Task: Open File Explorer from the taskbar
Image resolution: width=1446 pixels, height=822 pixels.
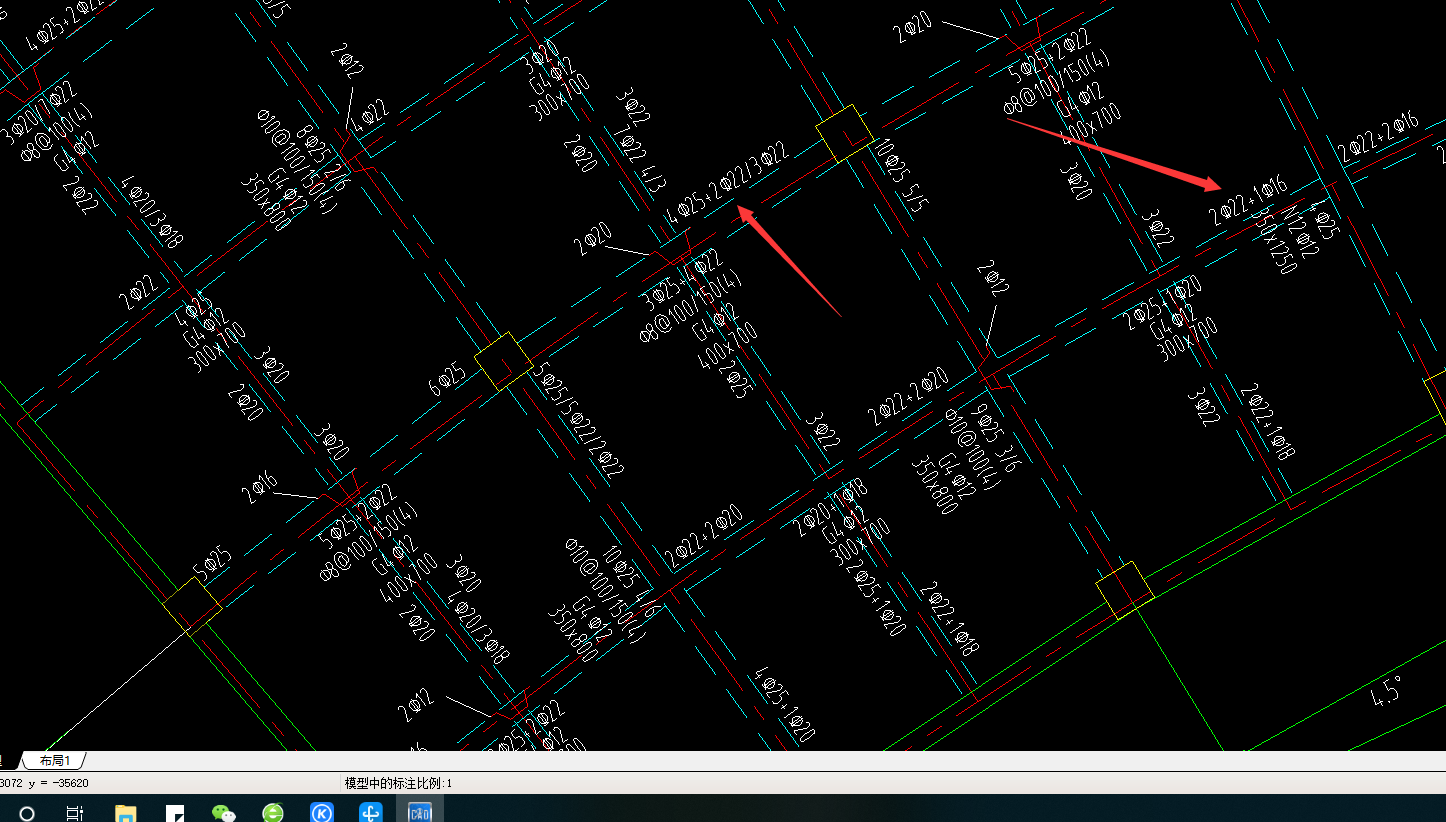Action: click(125, 813)
